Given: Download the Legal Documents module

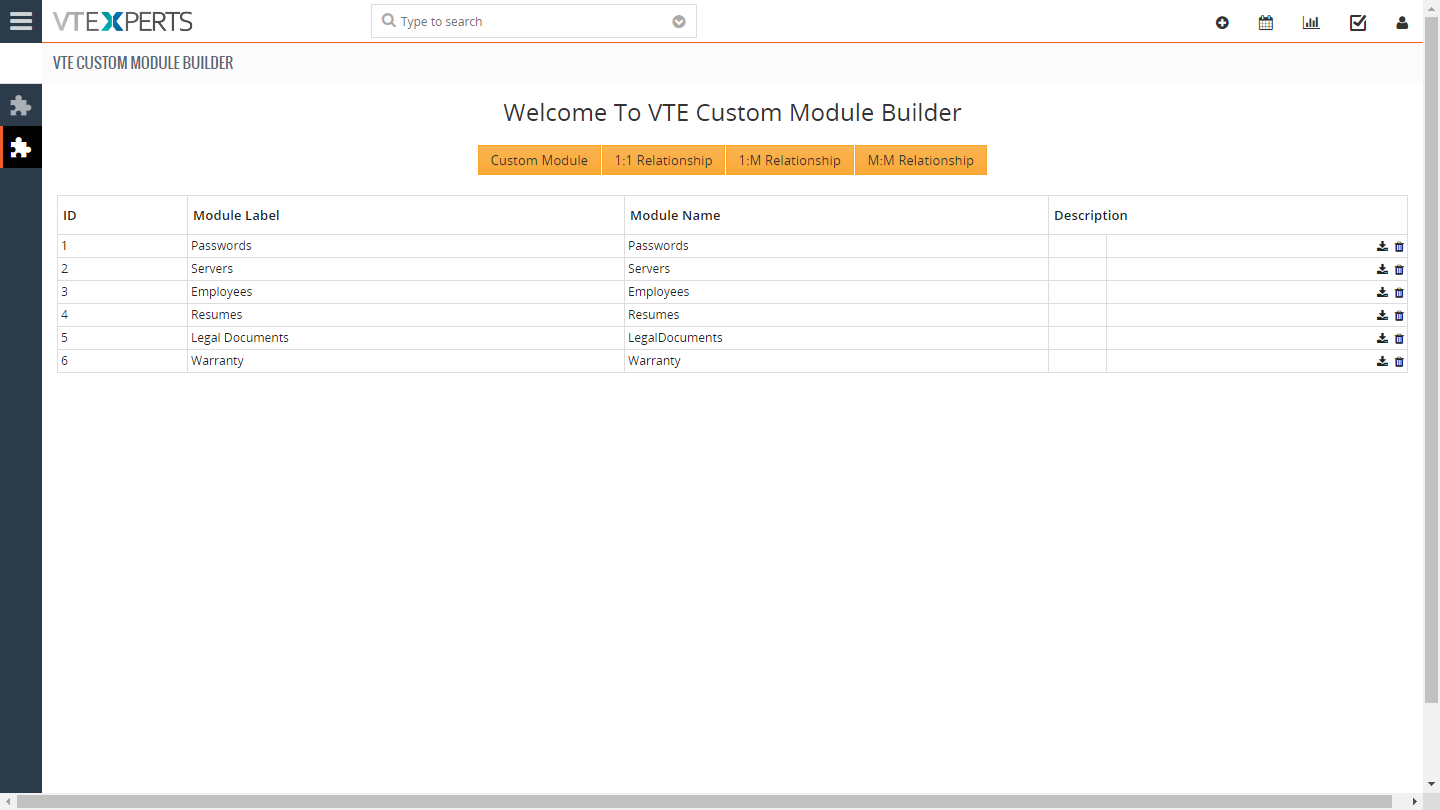Looking at the screenshot, I should 1382,338.
